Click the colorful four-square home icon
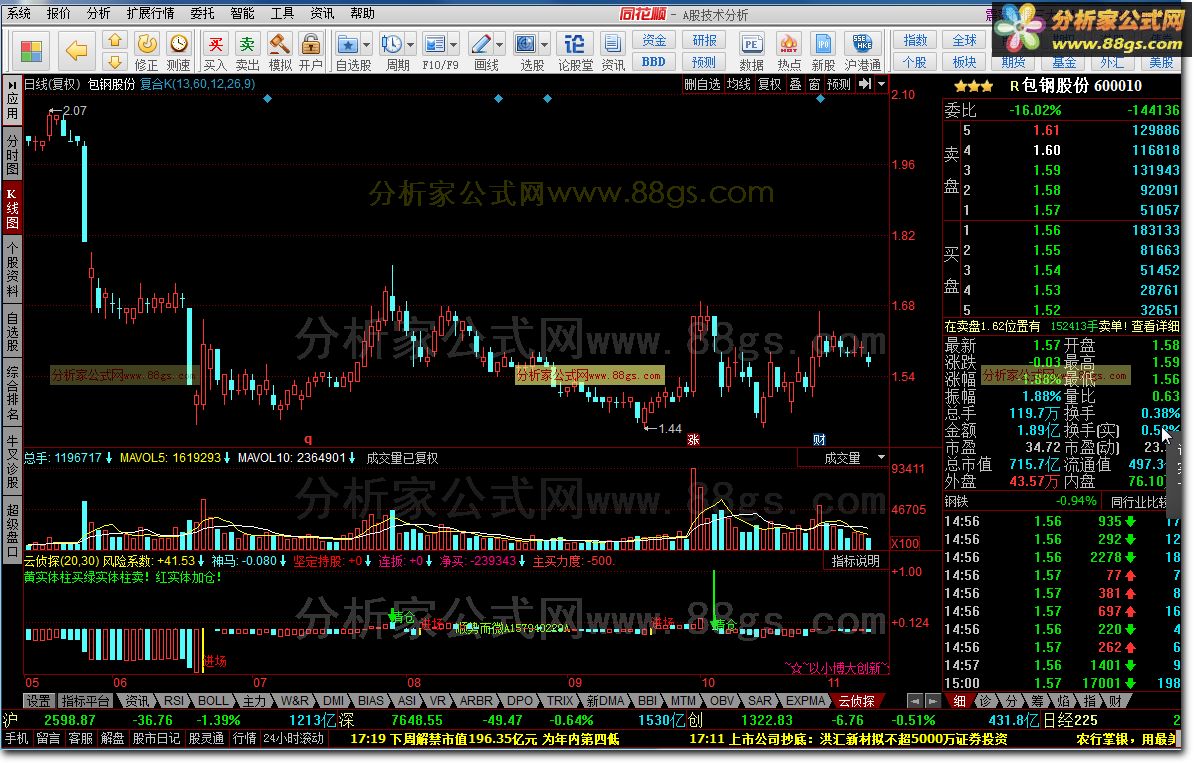Viewport: 1194px width, 763px height. 32,51
